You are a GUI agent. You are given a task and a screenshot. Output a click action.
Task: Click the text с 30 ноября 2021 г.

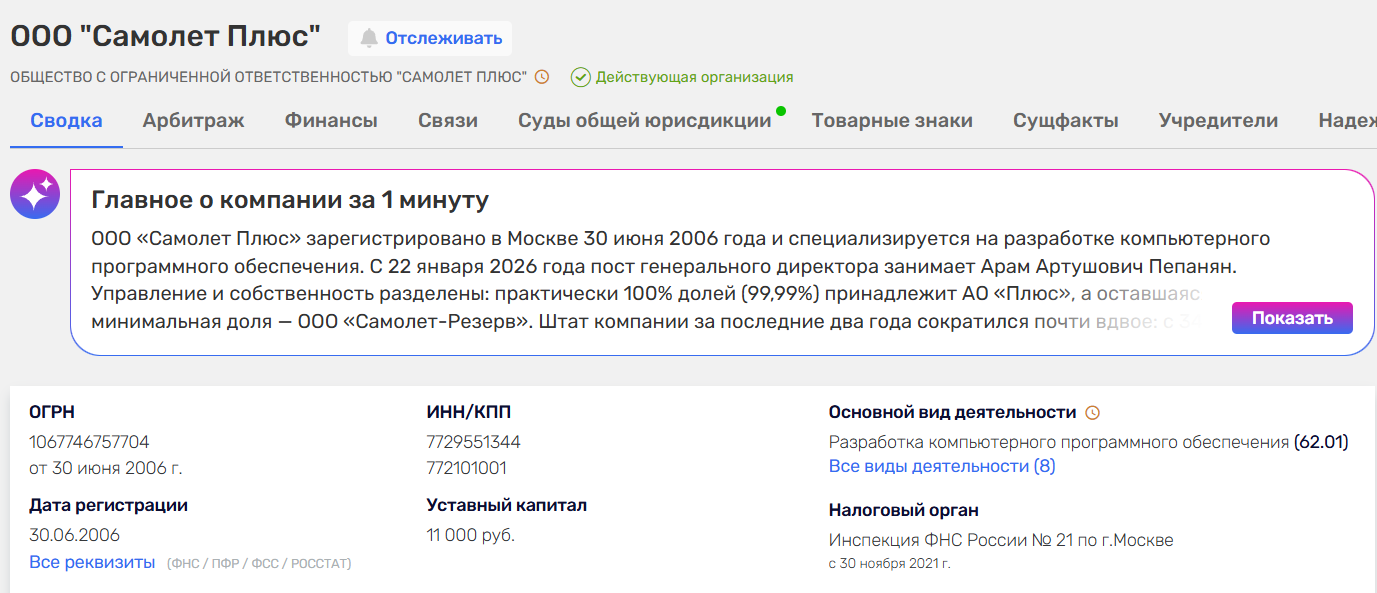(890, 564)
